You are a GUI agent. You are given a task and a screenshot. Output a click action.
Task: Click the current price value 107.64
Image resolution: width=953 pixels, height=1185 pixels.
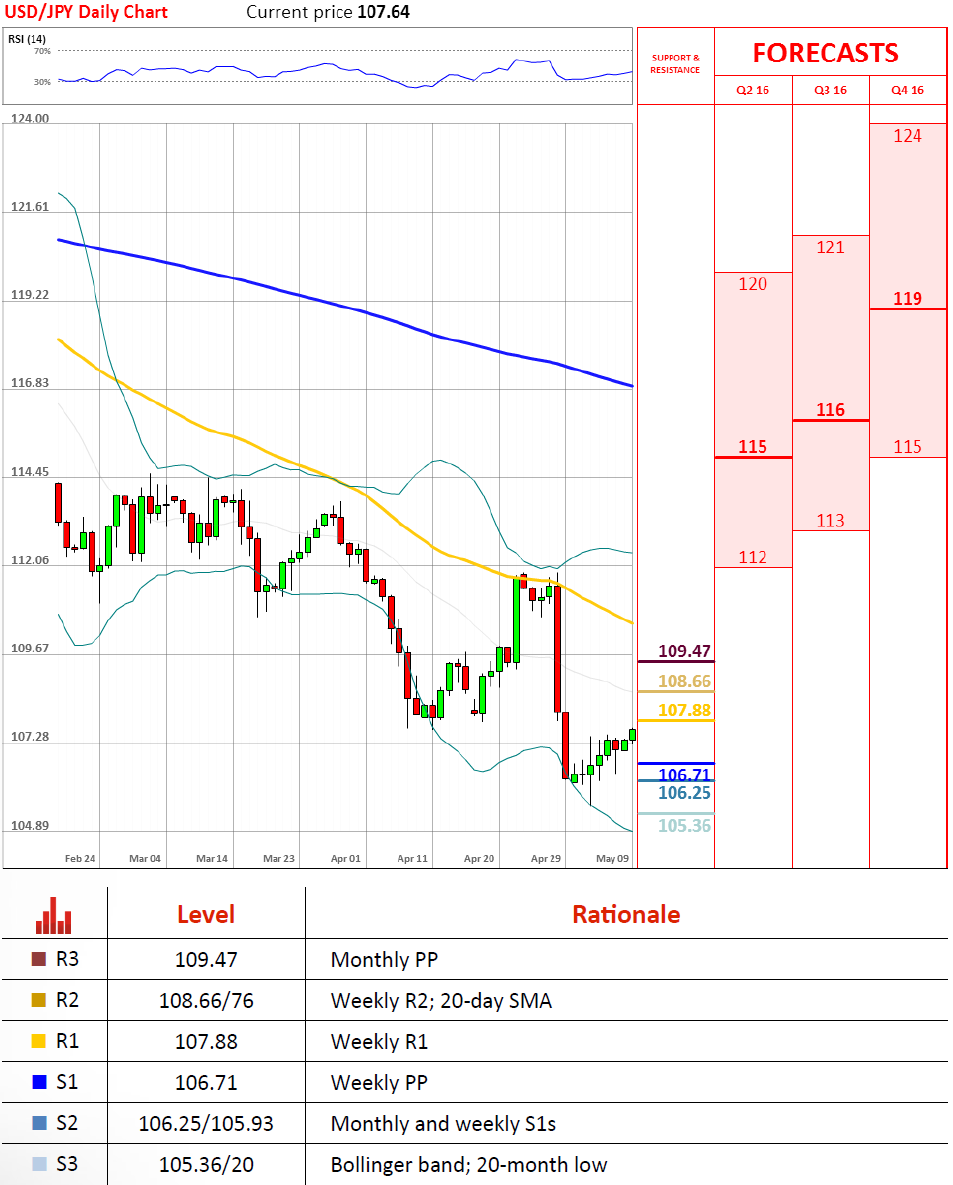click(383, 12)
